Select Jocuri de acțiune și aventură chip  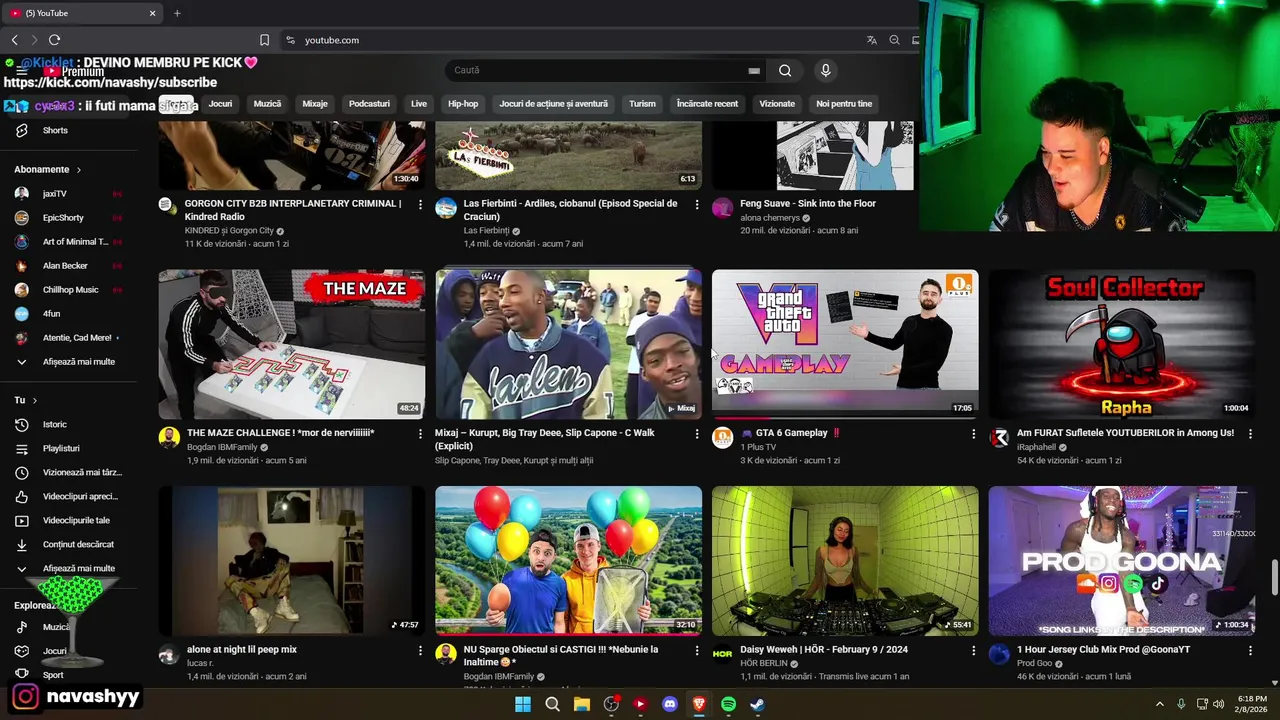(553, 104)
